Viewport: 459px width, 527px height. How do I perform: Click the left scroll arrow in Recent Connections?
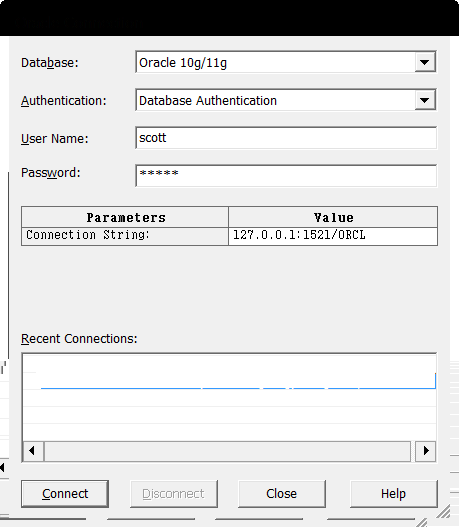pos(33,451)
